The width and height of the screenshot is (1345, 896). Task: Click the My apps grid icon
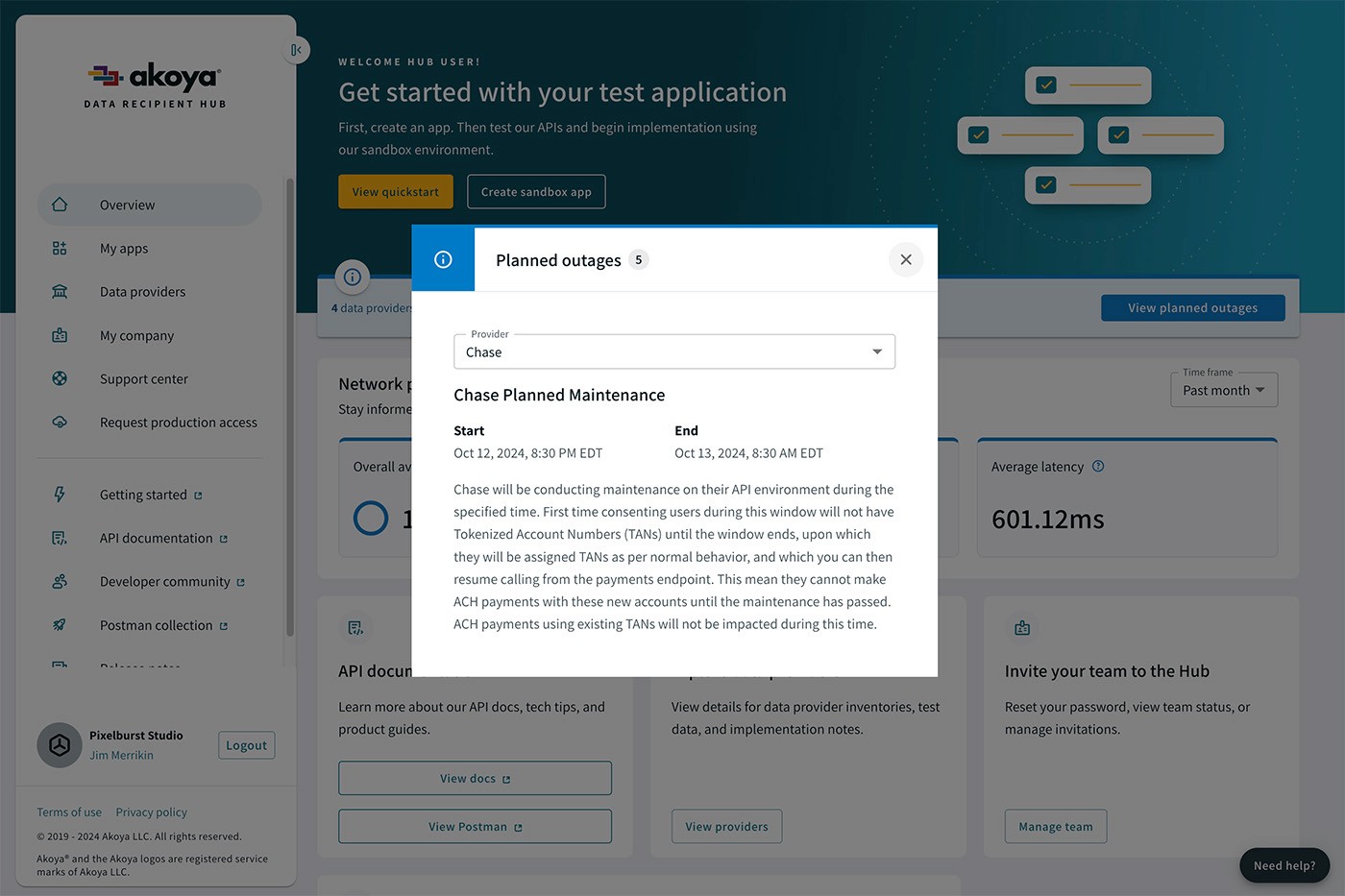point(60,248)
